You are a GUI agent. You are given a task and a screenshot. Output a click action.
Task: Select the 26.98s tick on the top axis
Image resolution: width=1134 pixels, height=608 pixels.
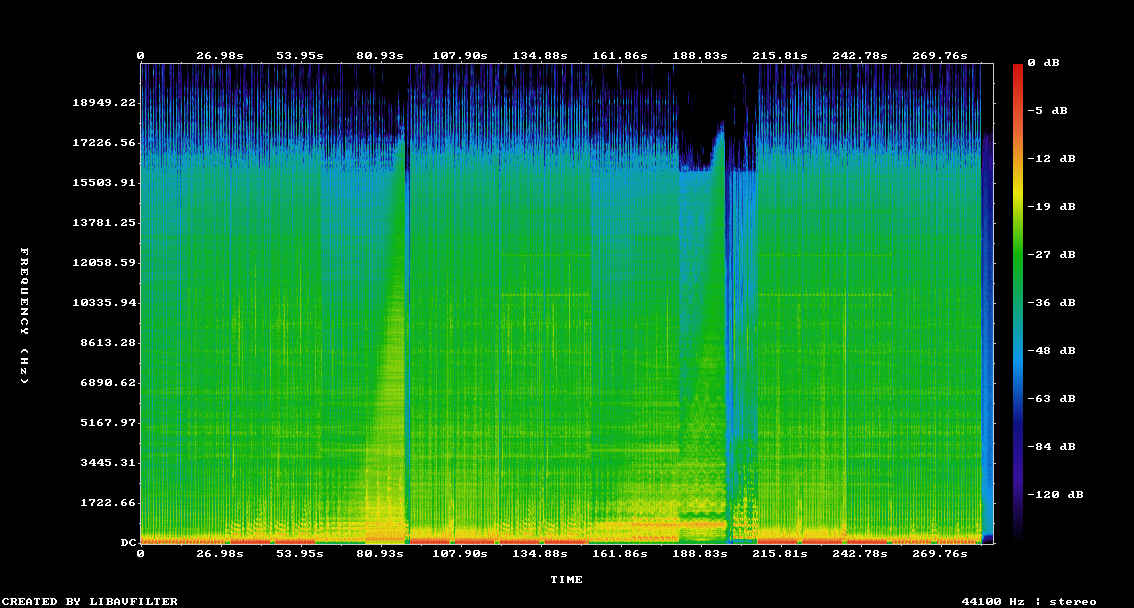(x=219, y=56)
